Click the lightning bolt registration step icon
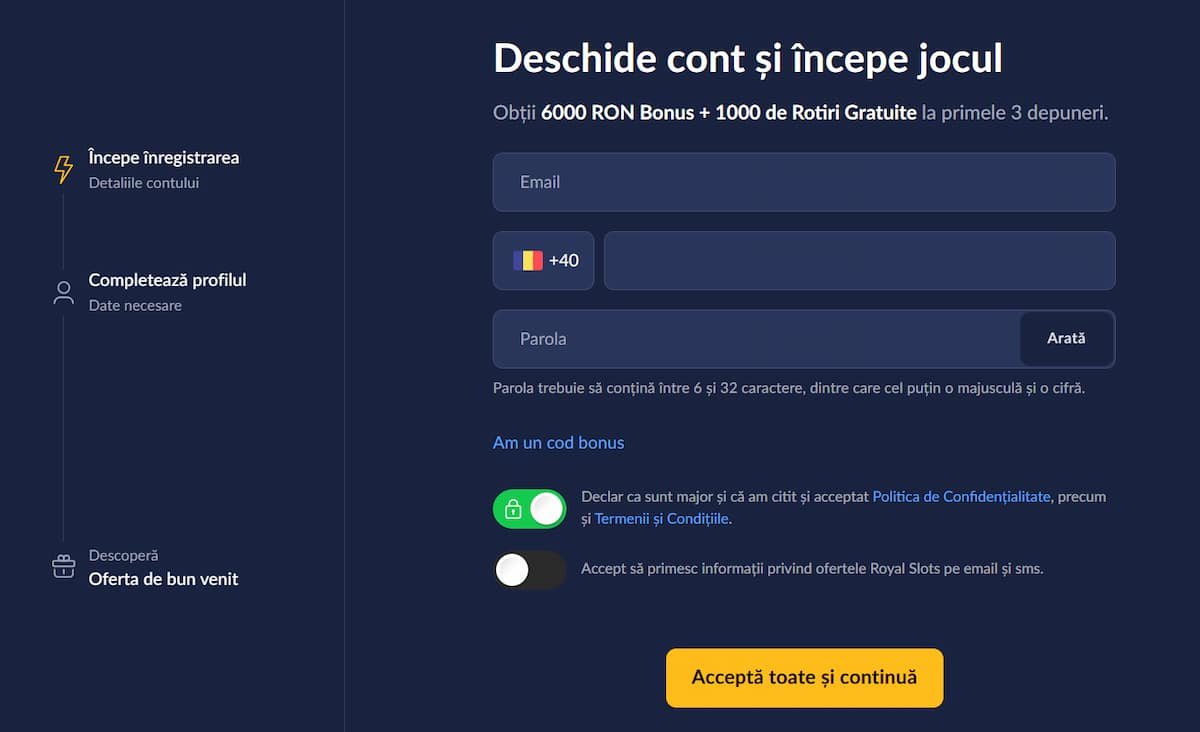 click(x=63, y=169)
